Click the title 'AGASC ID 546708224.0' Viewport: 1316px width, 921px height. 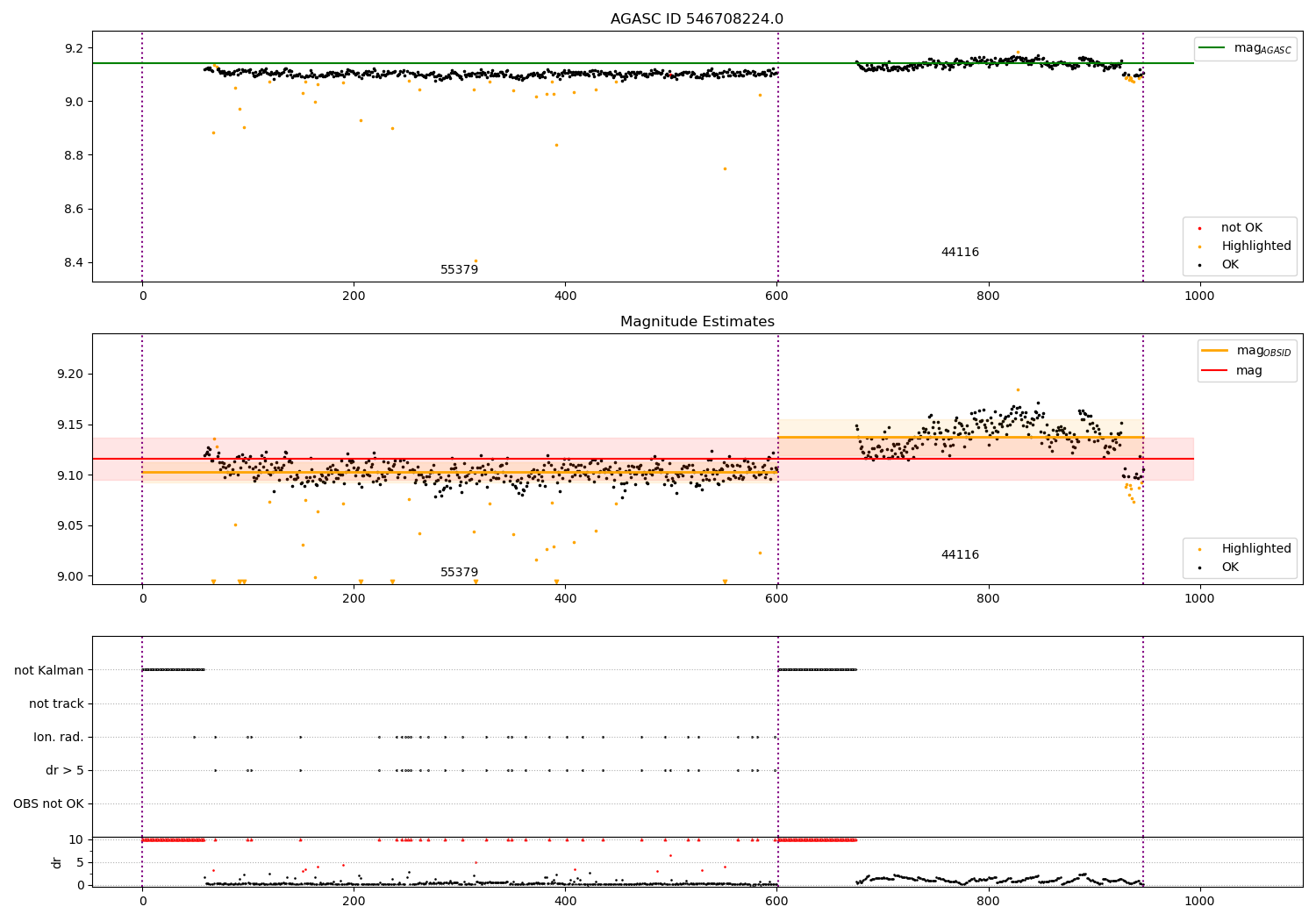[697, 19]
